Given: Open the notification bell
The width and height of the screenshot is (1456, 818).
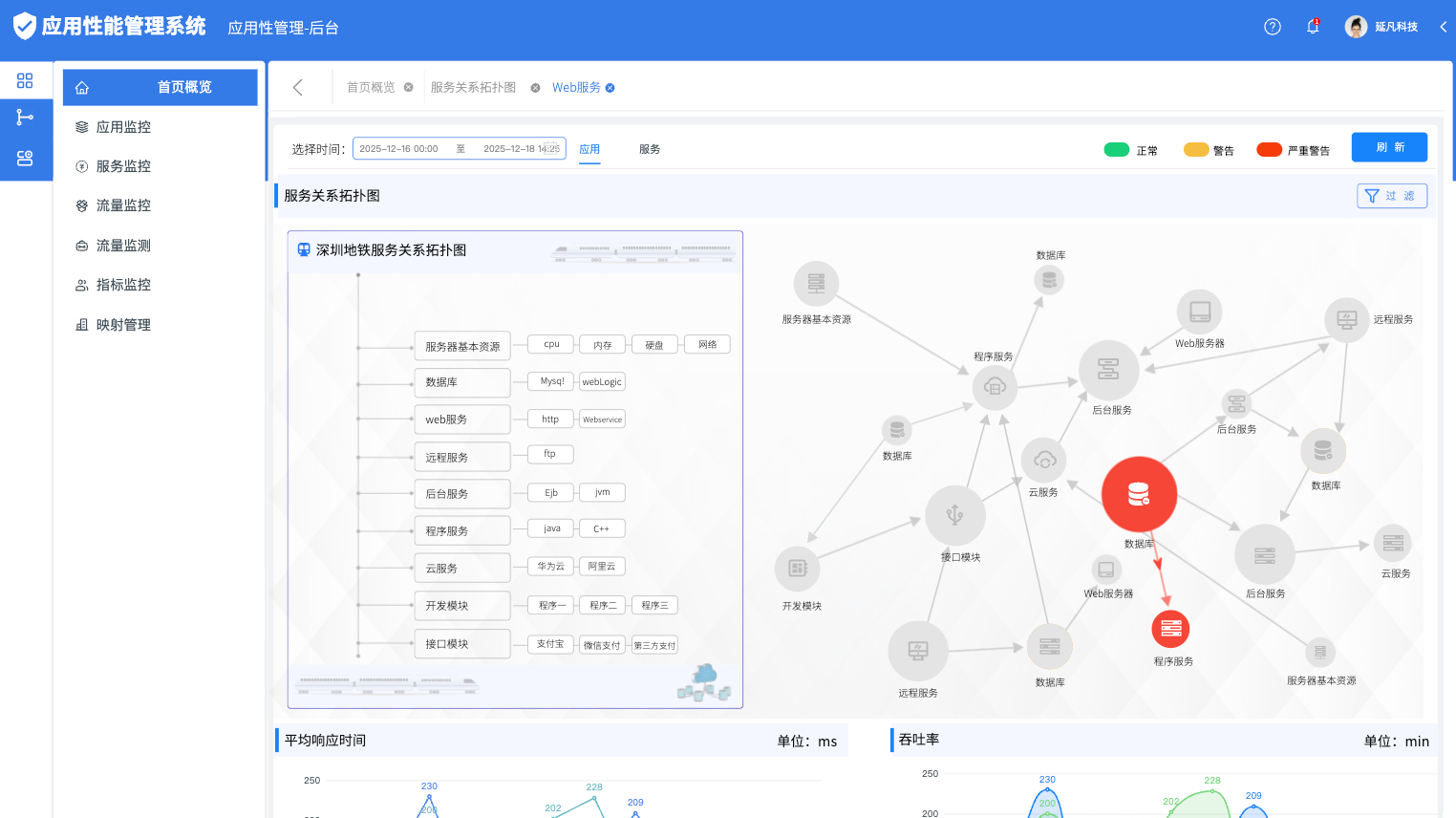Looking at the screenshot, I should [1313, 27].
